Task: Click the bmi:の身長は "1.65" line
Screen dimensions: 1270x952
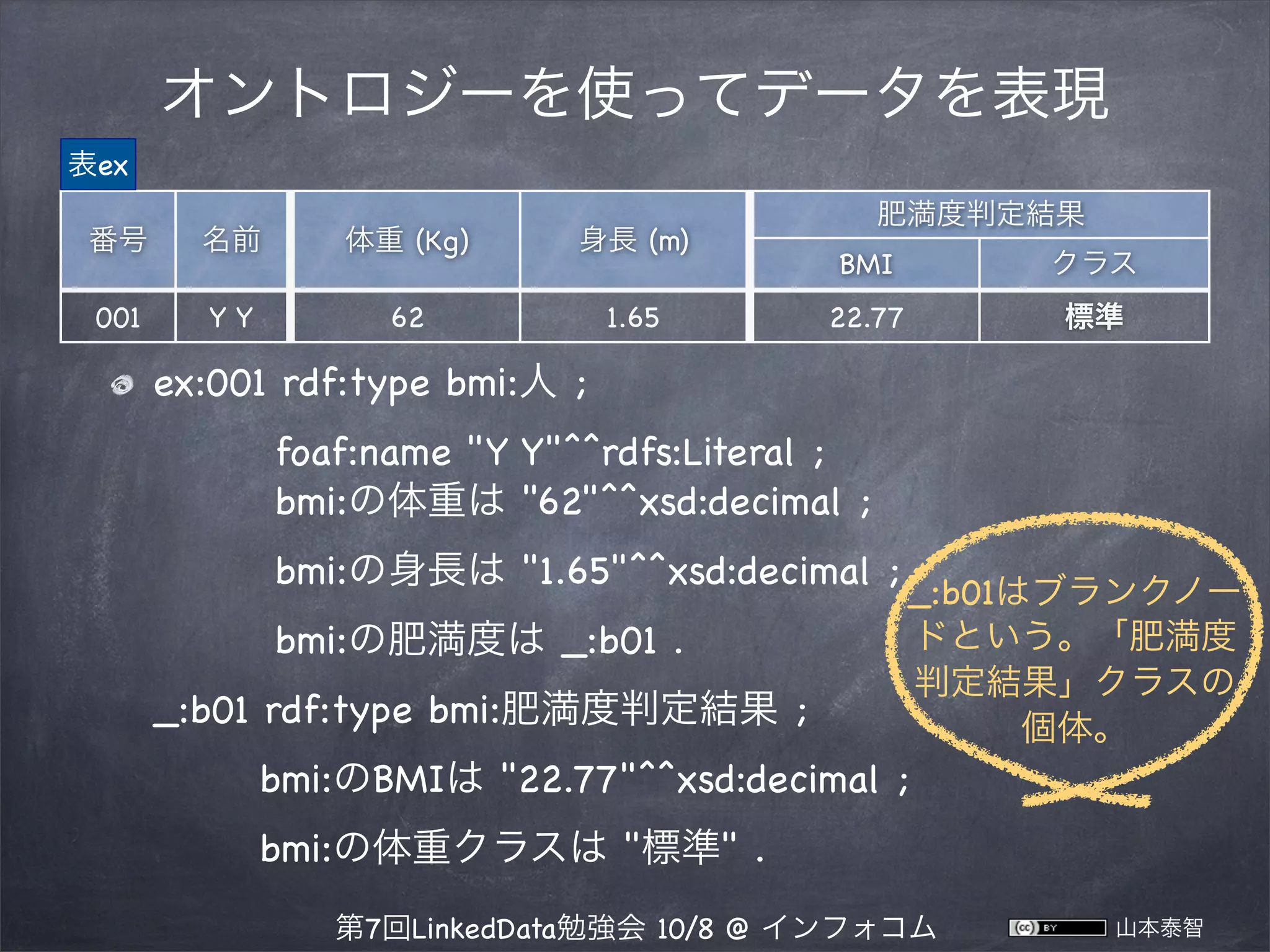Action: pos(588,570)
